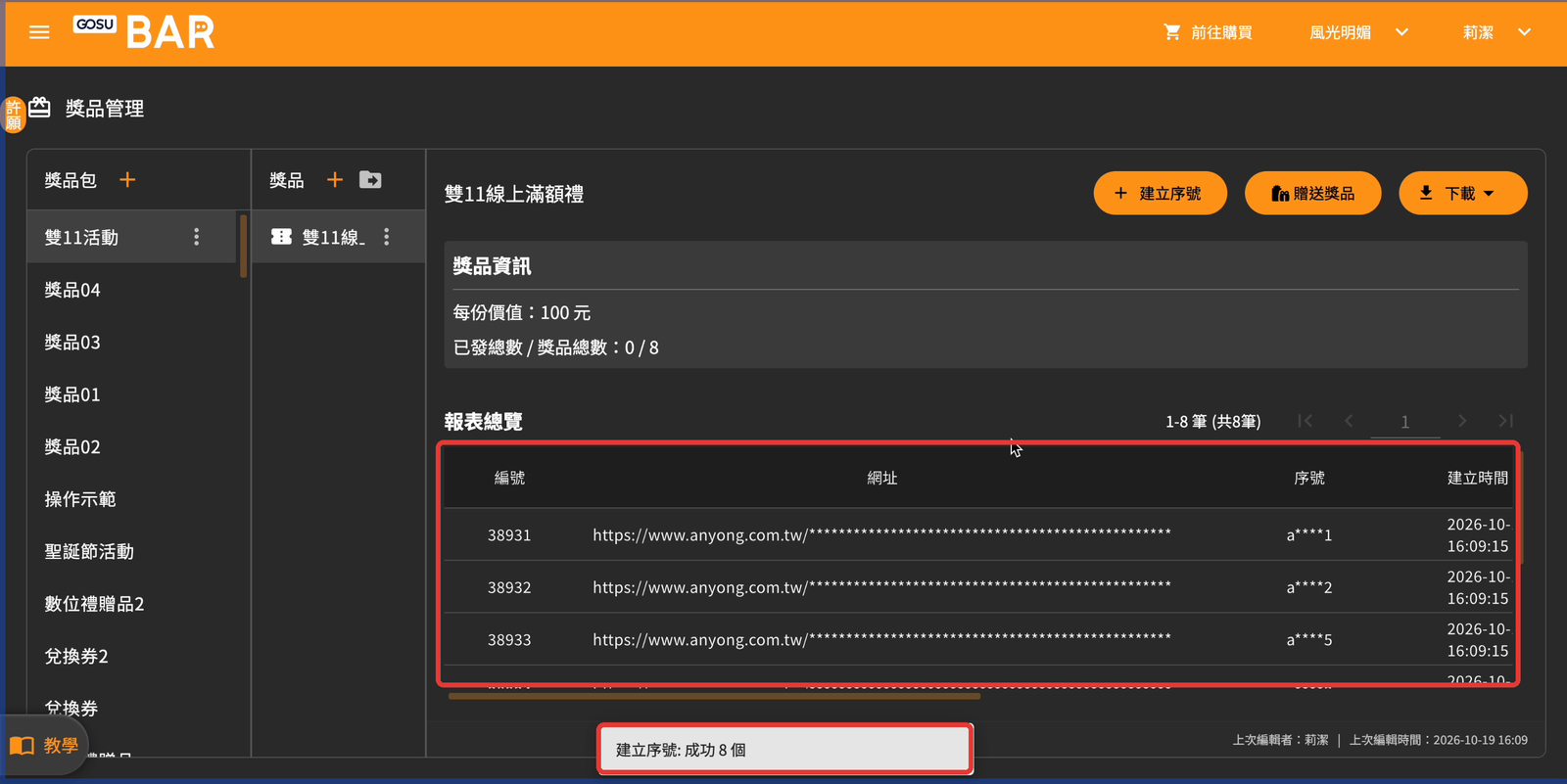Jump to the last results page
Image resolution: width=1567 pixels, height=784 pixels.
click(x=1506, y=421)
